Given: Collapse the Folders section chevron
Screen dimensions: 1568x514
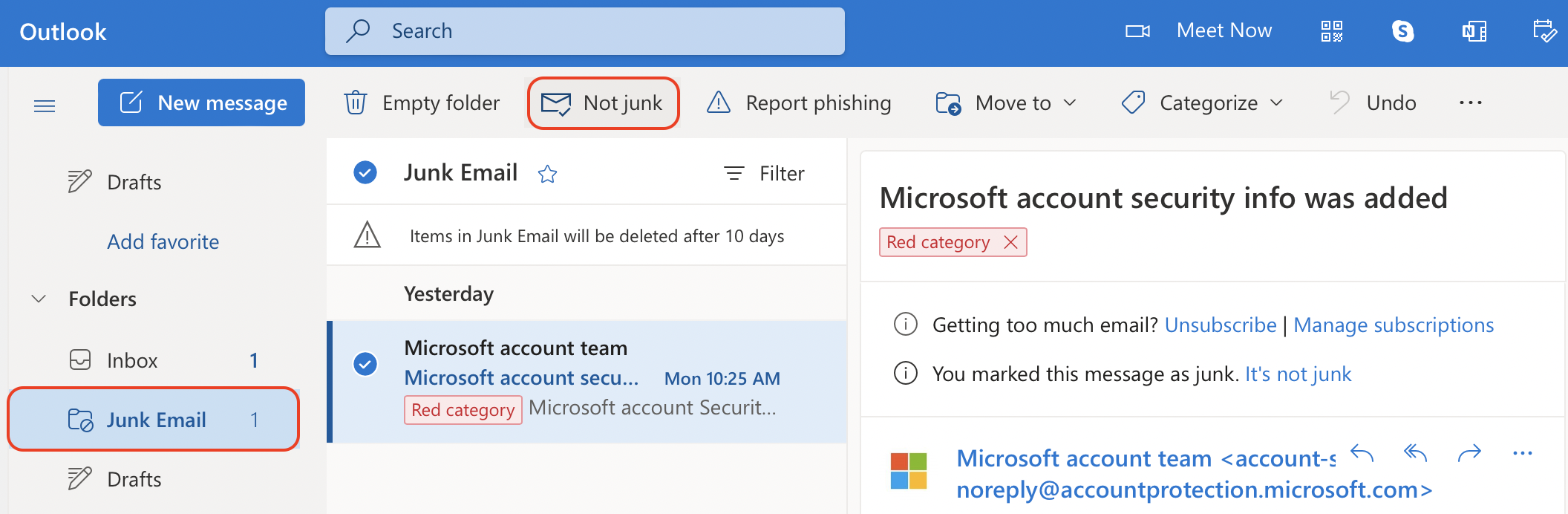Looking at the screenshot, I should tap(39, 299).
